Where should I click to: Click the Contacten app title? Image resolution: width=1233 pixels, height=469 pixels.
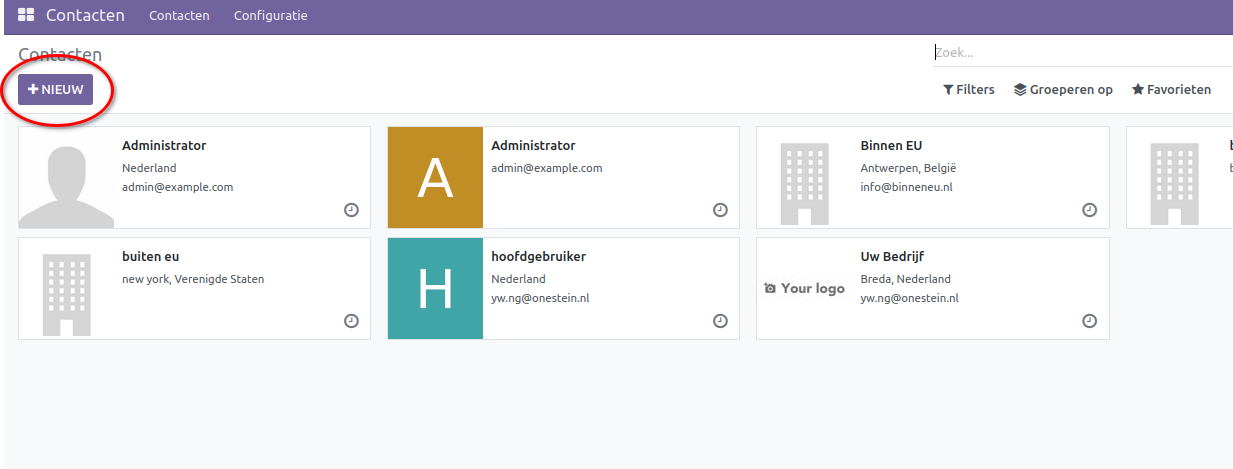[85, 16]
